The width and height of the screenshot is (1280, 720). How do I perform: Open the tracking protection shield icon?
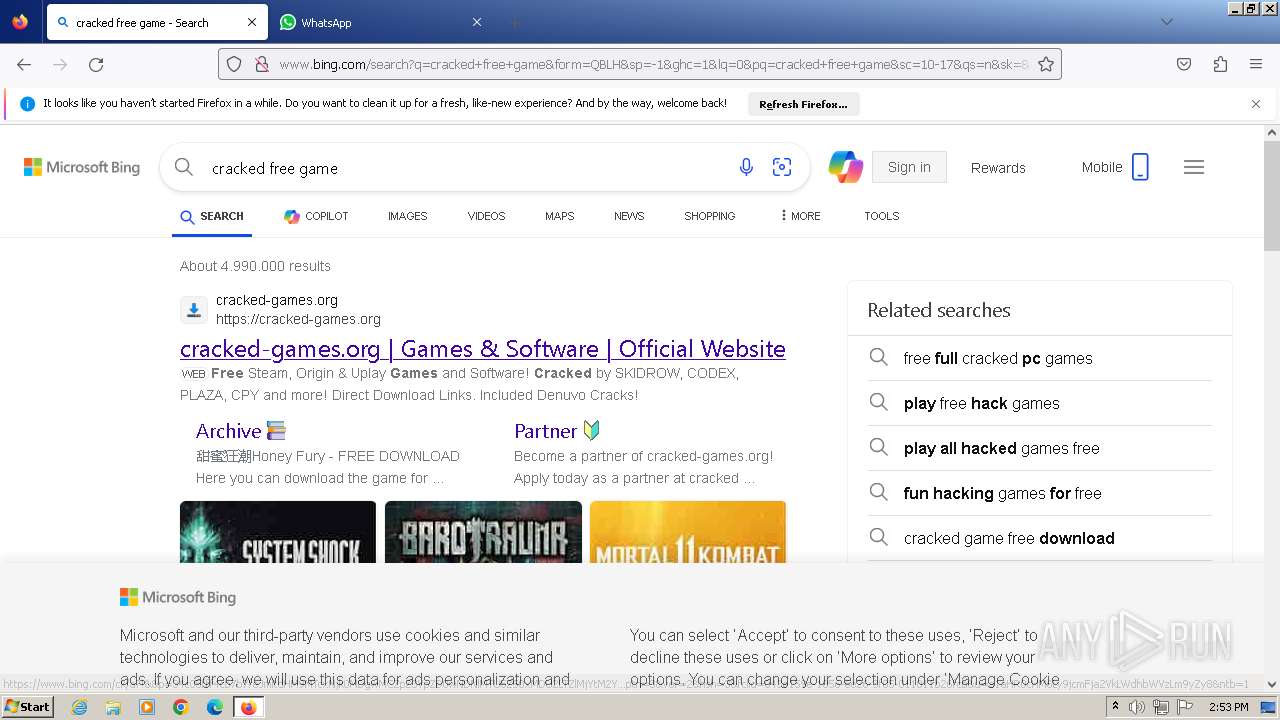click(x=234, y=64)
